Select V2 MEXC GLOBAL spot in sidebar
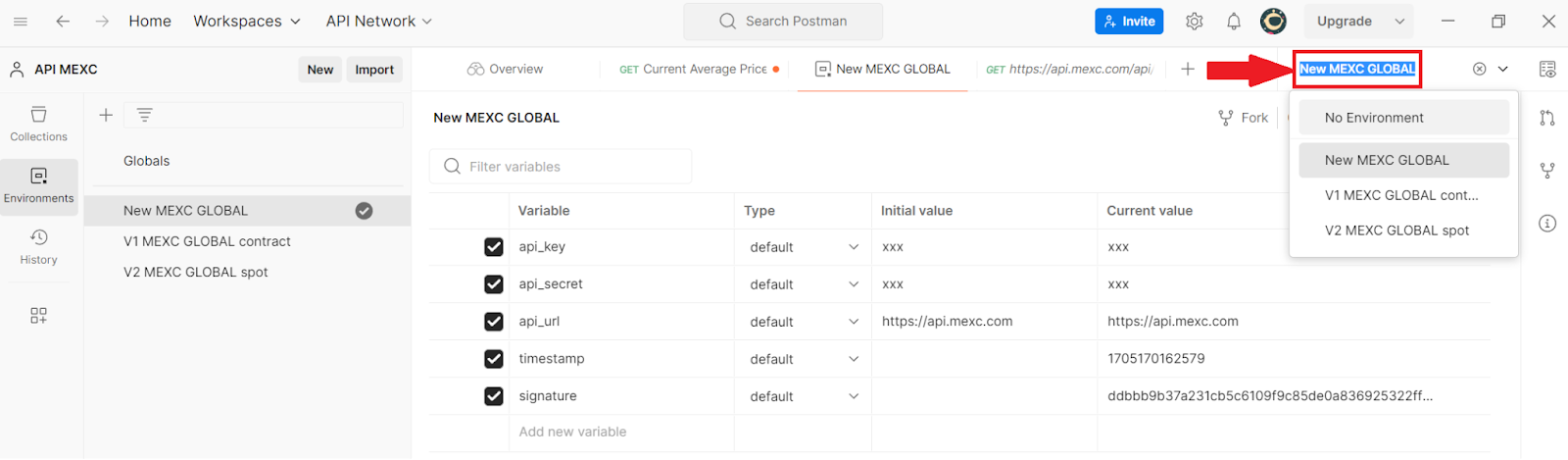The height and width of the screenshot is (460, 1568). click(247, 272)
